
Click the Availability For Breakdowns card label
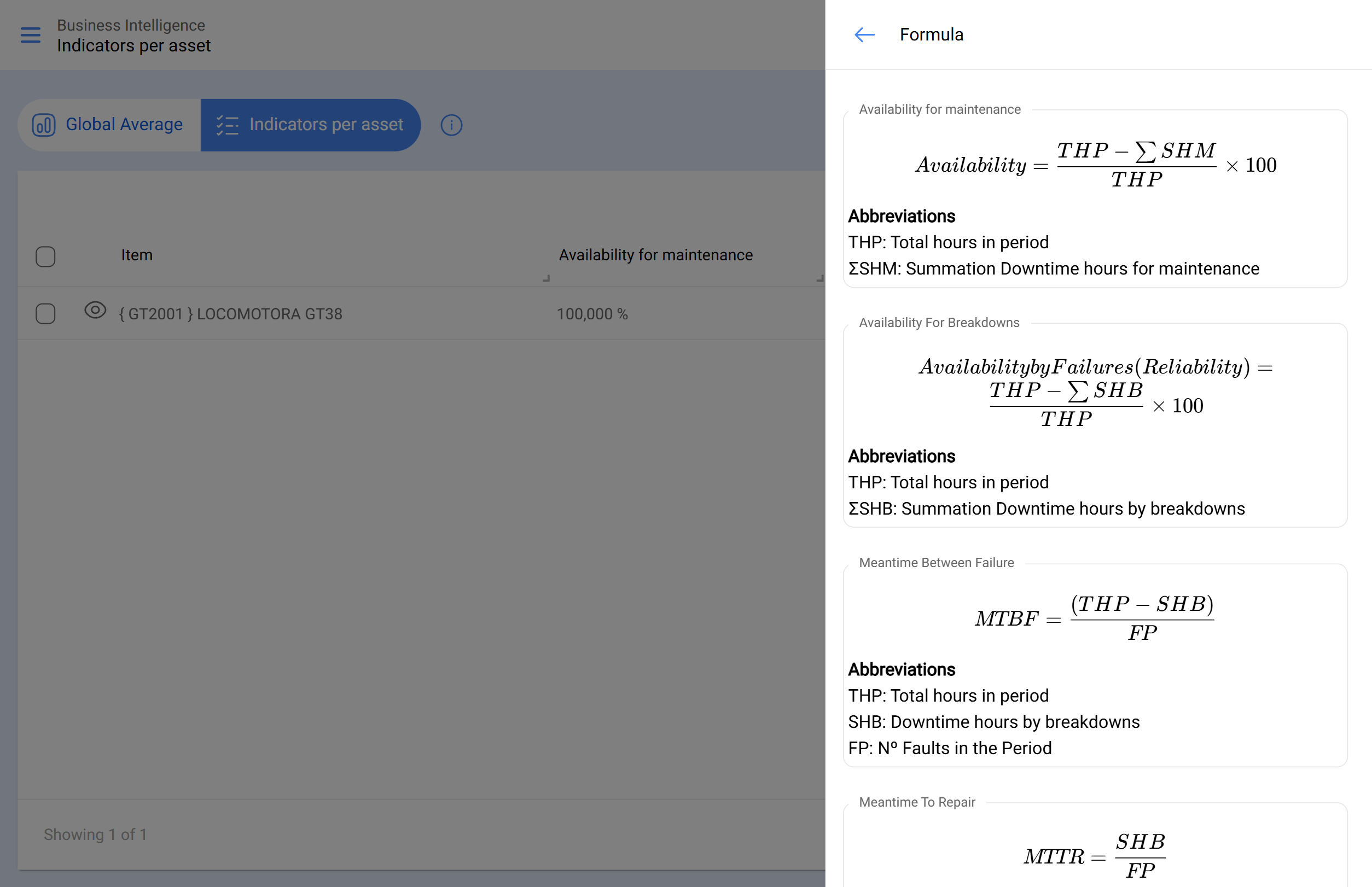[x=939, y=323]
